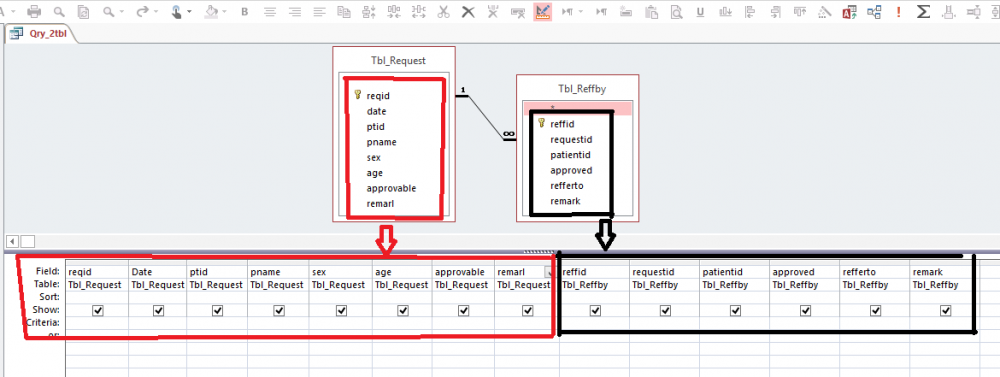Screen dimensions: 1000x377
Task: Click the Paste clipboard icon
Action: pyautogui.click(x=651, y=11)
